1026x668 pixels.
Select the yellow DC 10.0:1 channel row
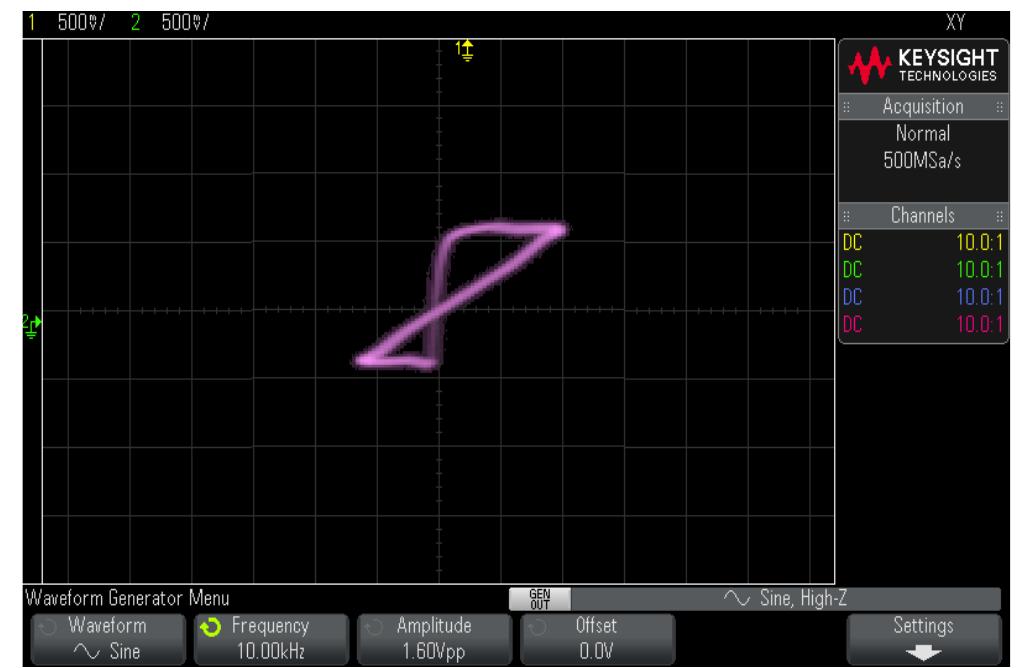(923, 243)
